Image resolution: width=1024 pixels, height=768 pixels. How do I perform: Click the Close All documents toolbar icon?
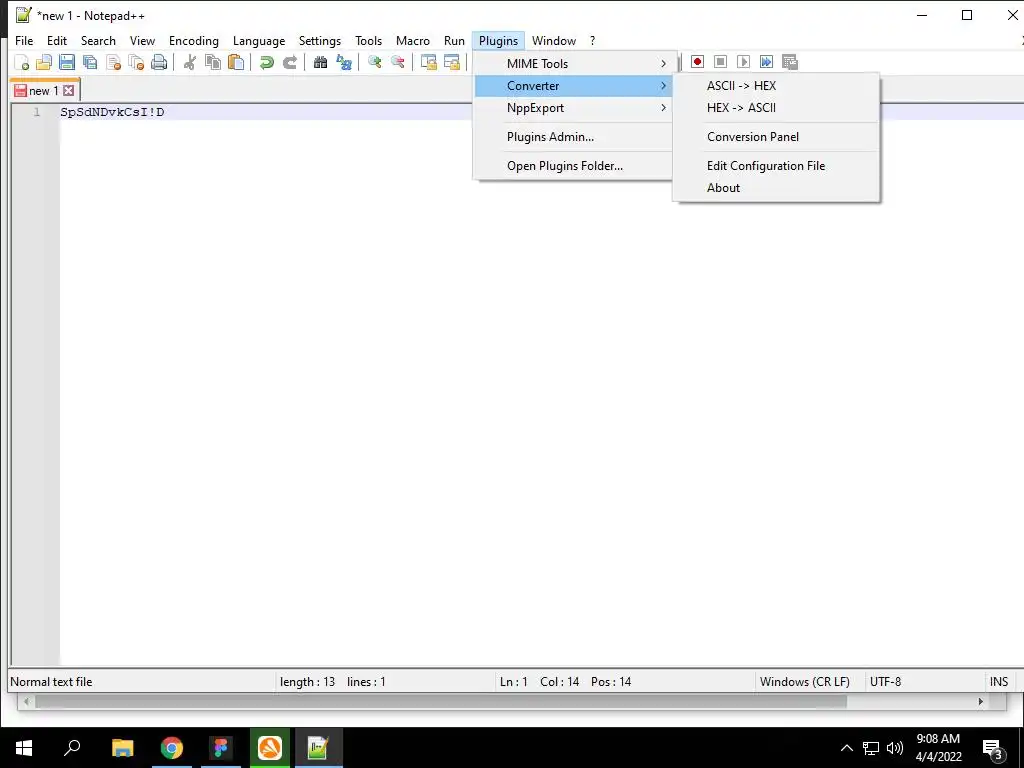tap(136, 63)
